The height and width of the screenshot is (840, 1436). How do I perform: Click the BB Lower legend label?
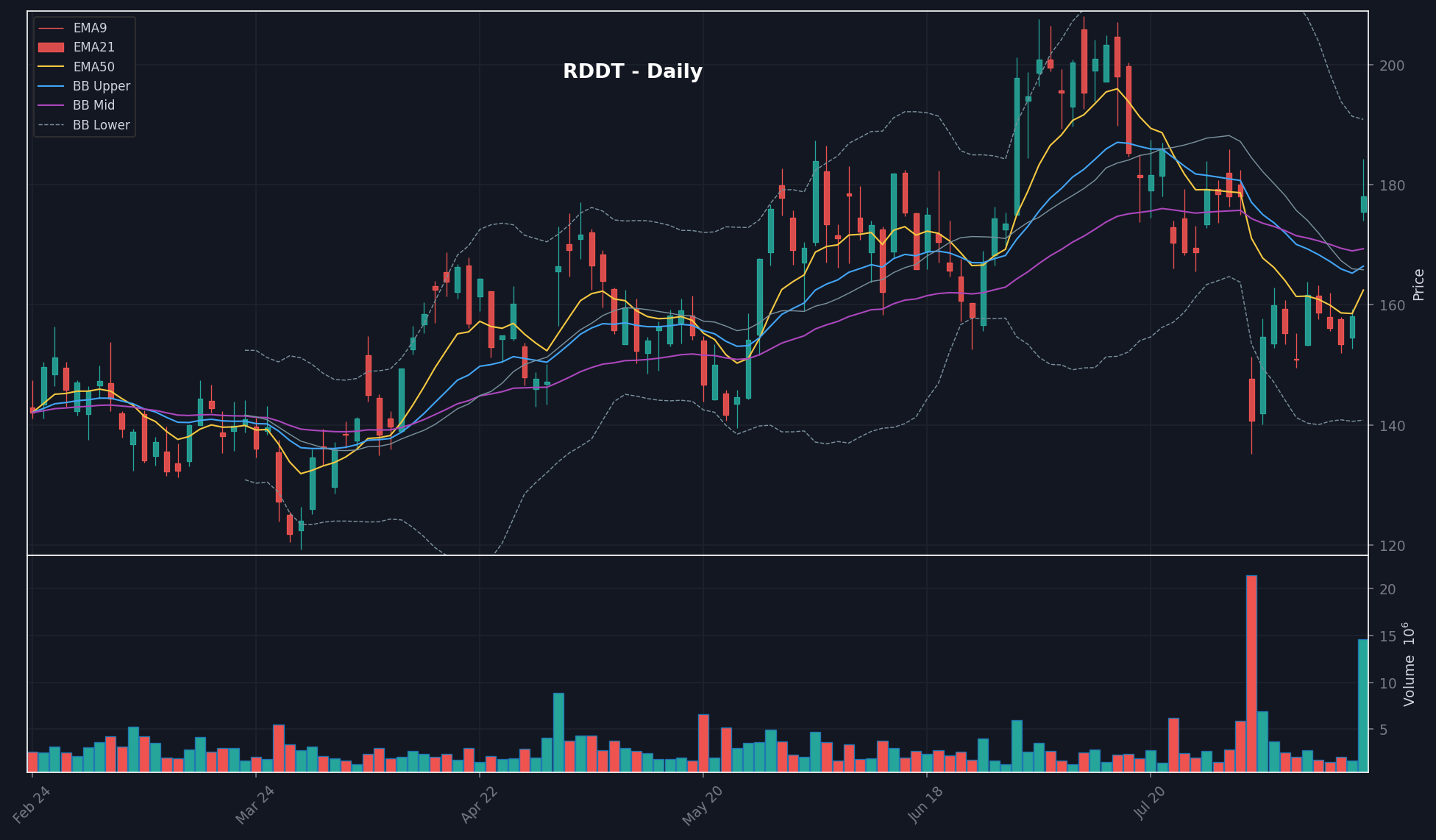click(102, 125)
